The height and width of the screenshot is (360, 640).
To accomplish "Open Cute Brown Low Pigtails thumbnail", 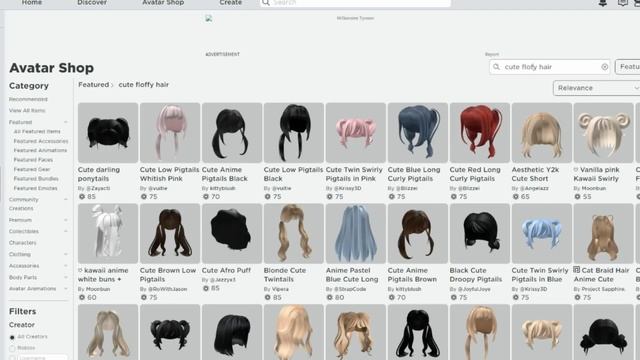I will point(170,233).
